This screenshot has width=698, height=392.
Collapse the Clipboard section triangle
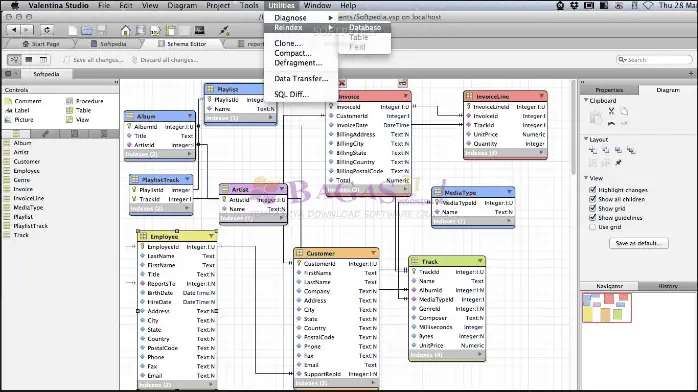(586, 101)
